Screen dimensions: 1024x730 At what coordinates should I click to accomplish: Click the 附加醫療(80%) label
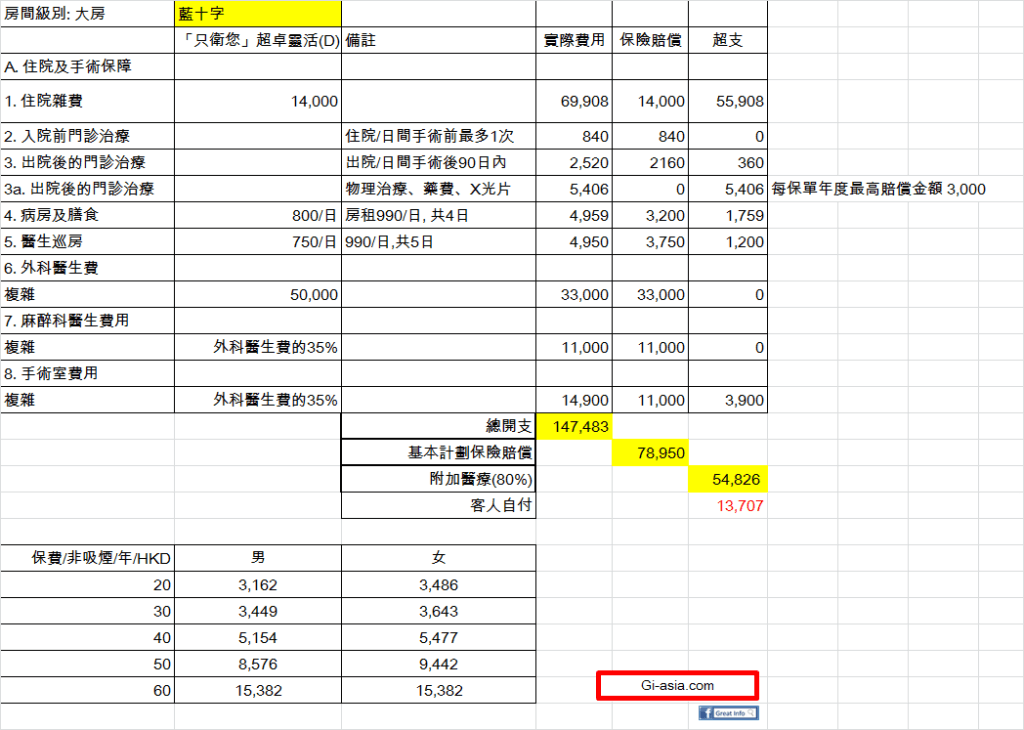pos(481,479)
